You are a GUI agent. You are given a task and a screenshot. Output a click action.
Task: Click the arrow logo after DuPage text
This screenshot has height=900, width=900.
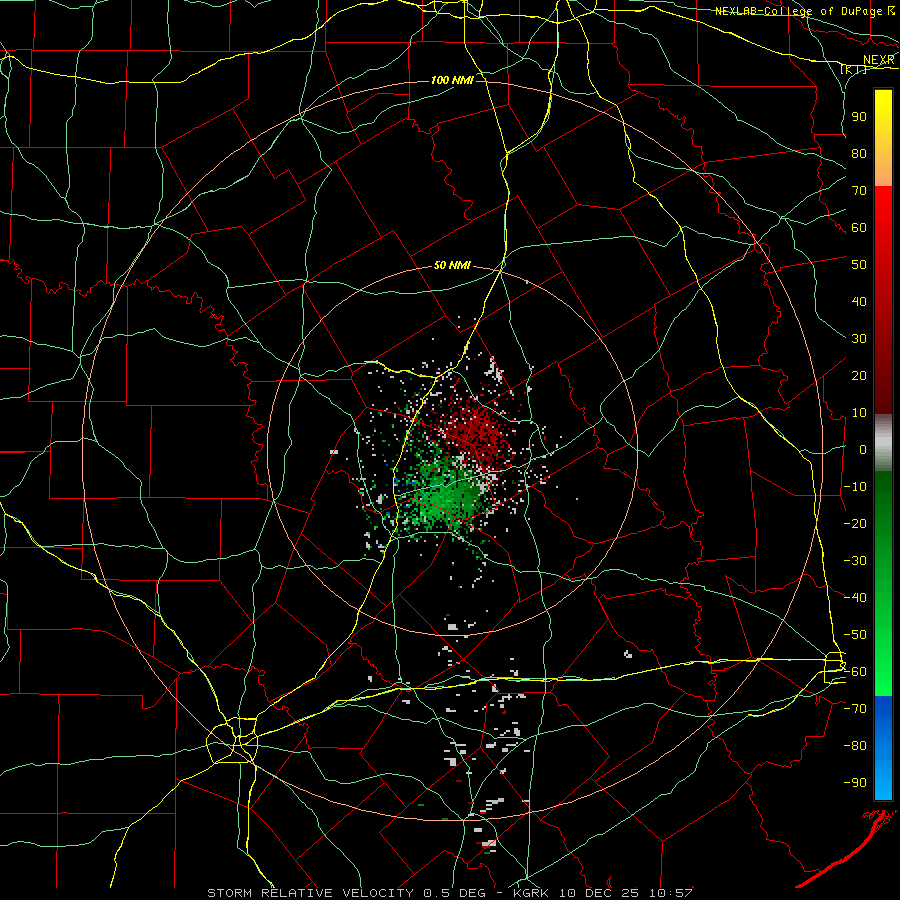pos(891,10)
